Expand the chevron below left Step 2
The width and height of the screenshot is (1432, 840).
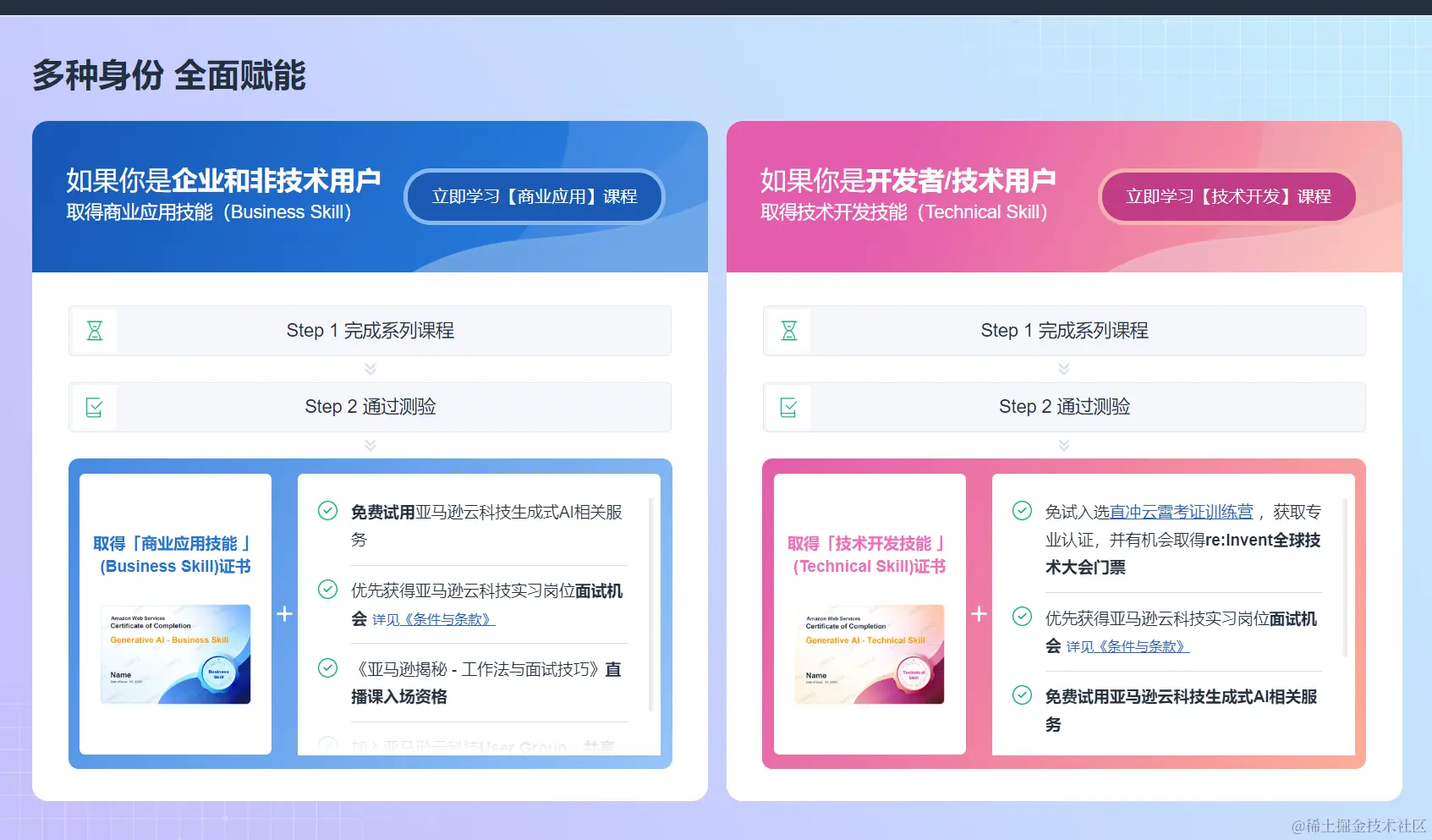(x=369, y=444)
